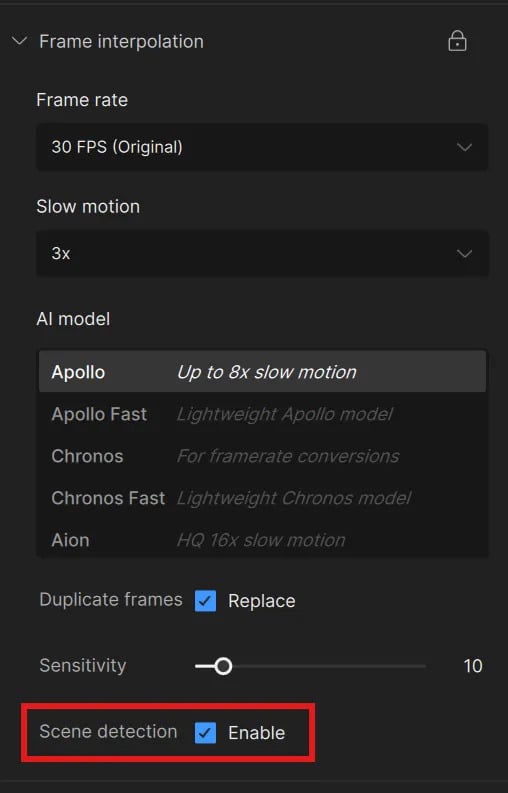Click the 30 FPS (Original) value
Viewport: 508px width, 793px height.
117,147
